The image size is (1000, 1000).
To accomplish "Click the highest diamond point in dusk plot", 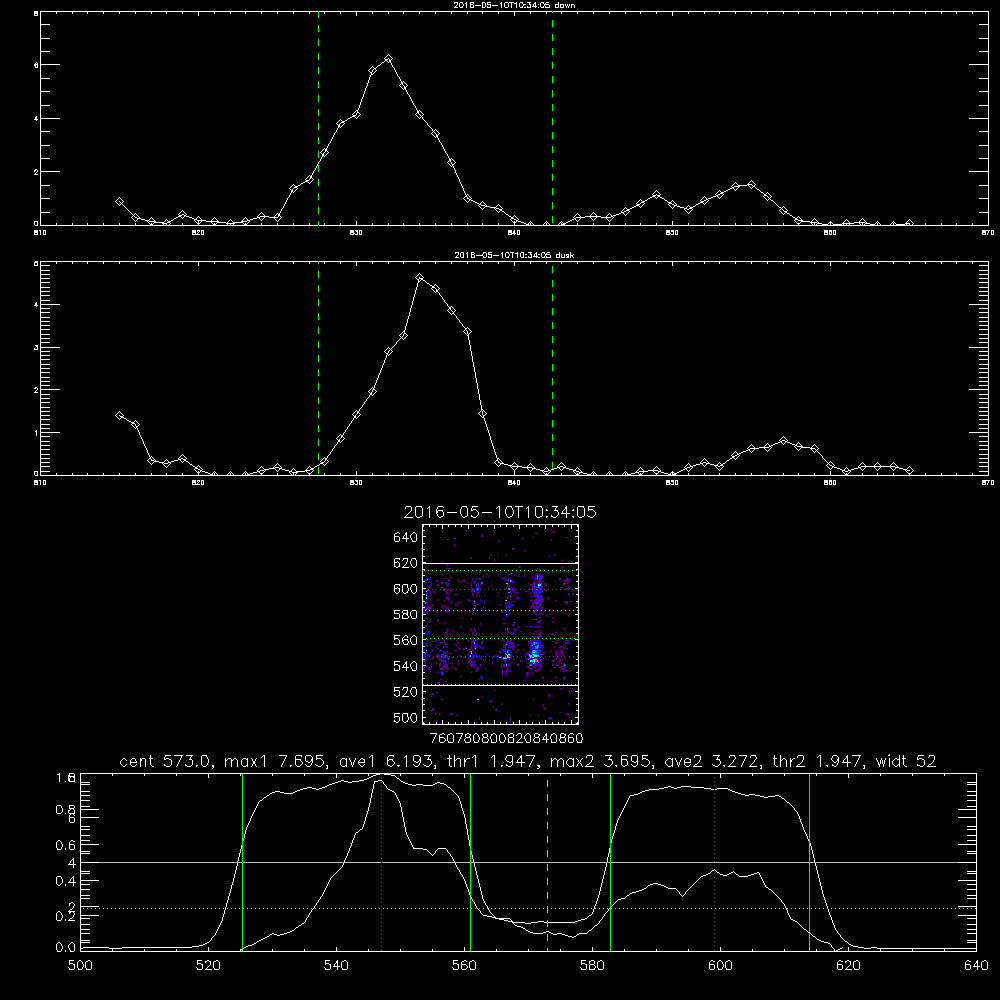I will [420, 277].
